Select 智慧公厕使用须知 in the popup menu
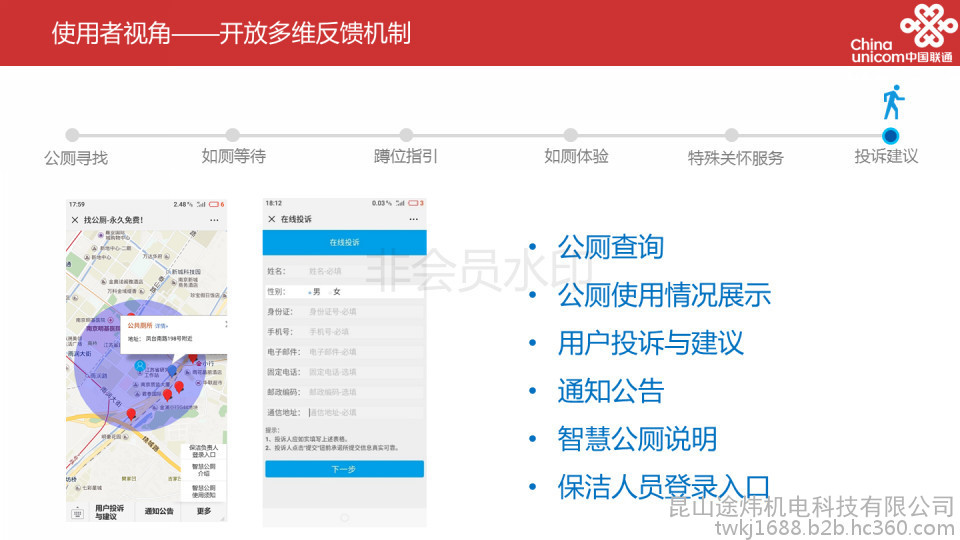The width and height of the screenshot is (960, 540). click(x=204, y=491)
